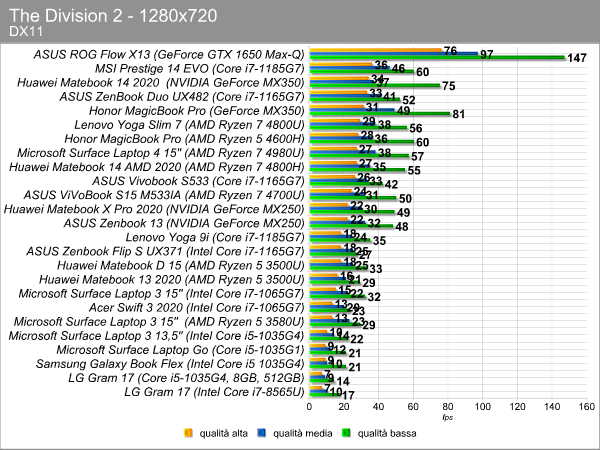The height and width of the screenshot is (450, 600).
Task: Click the green bar for ASUS ROG Flow X13
Action: 437,57
